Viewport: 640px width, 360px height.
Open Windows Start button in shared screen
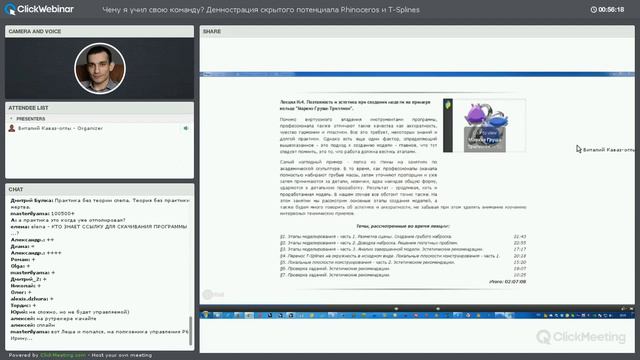pos(205,315)
